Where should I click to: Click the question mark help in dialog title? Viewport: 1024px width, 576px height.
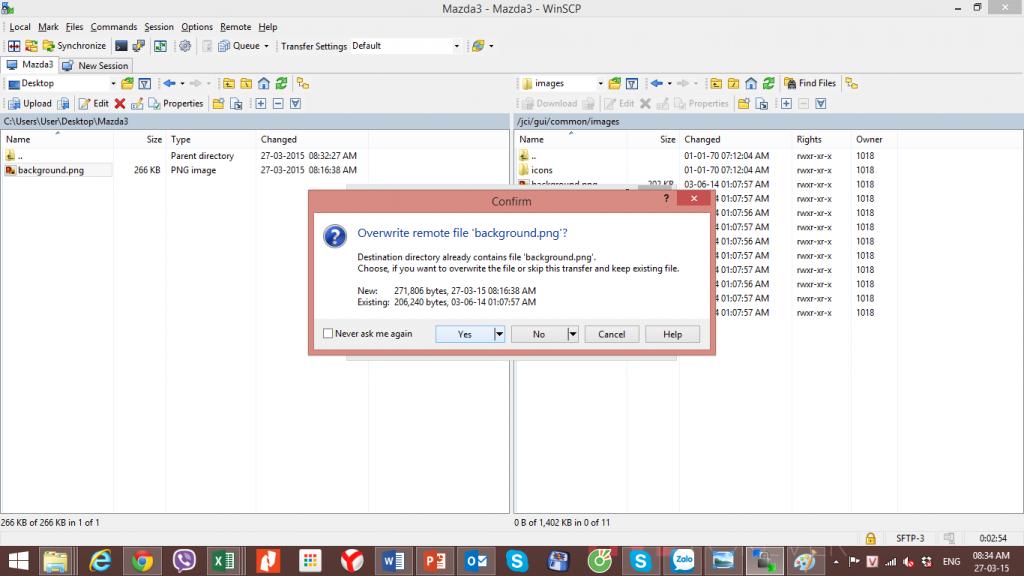(666, 199)
